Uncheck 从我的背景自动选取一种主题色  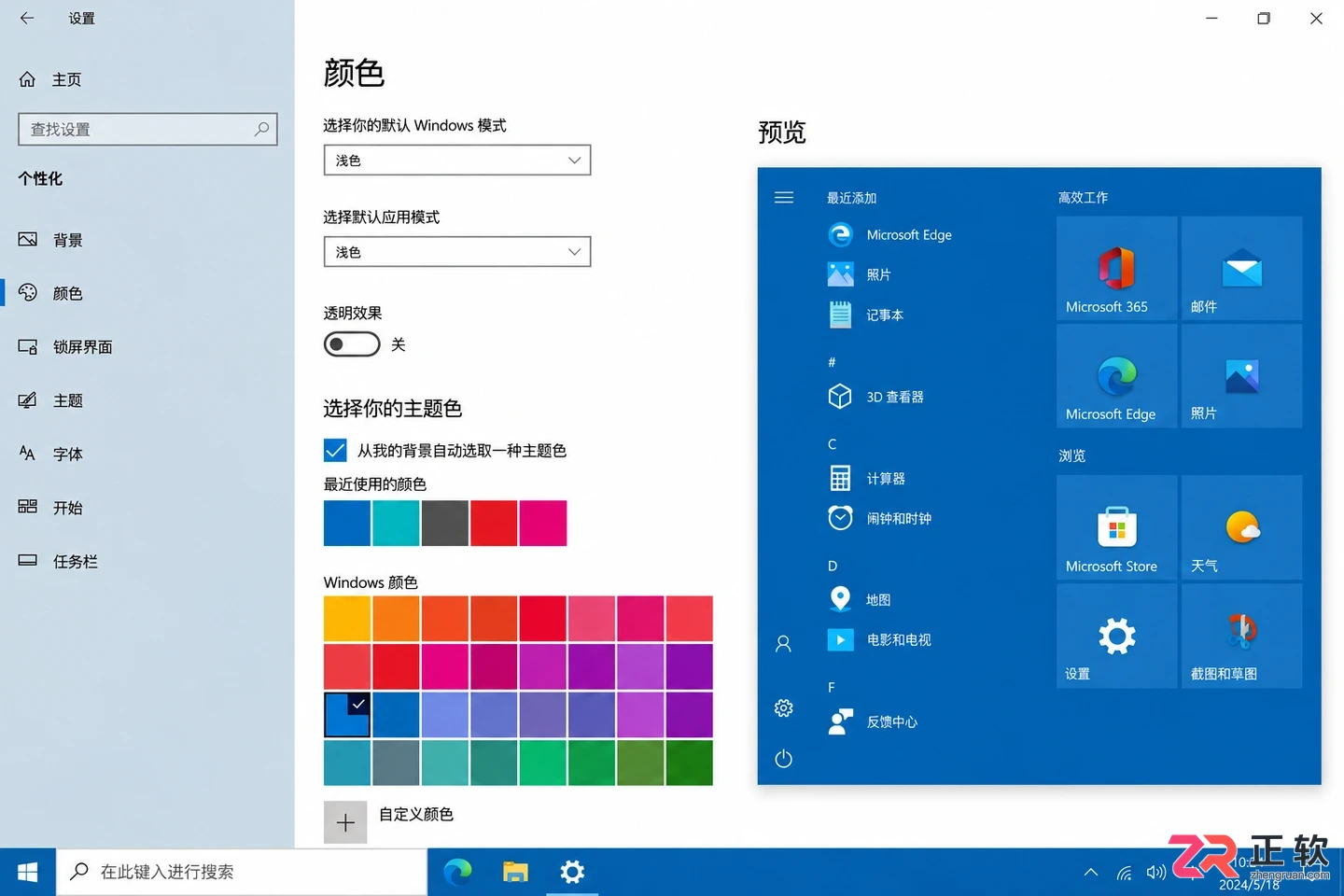click(x=335, y=451)
